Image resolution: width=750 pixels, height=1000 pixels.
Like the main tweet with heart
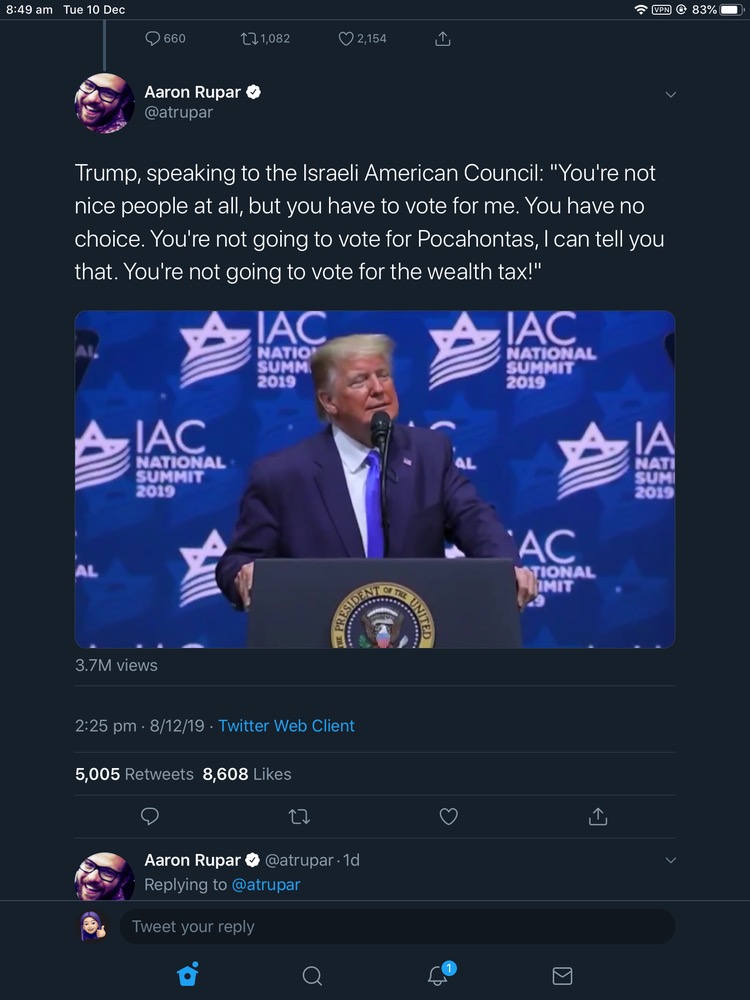(449, 816)
